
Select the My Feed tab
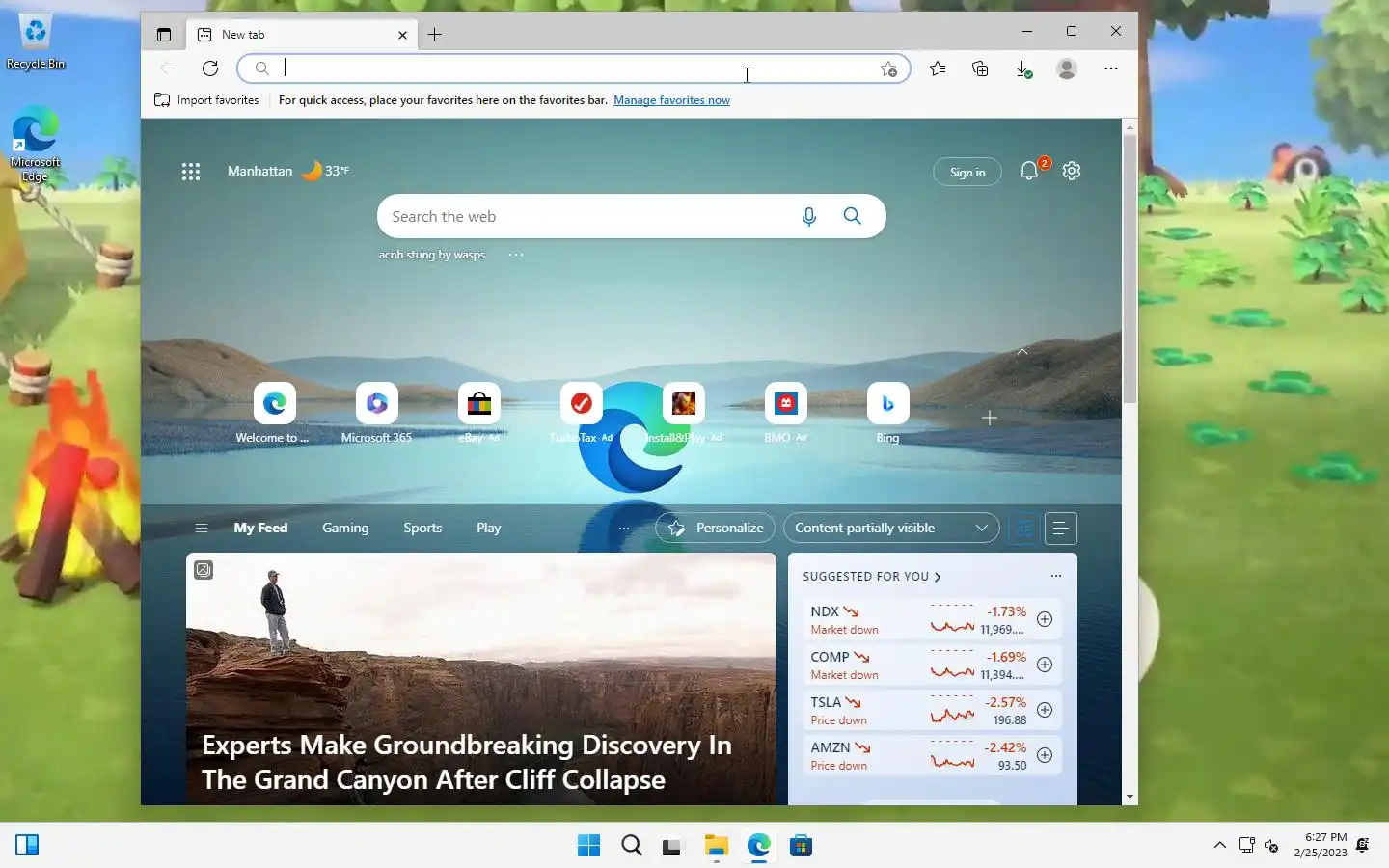(260, 529)
